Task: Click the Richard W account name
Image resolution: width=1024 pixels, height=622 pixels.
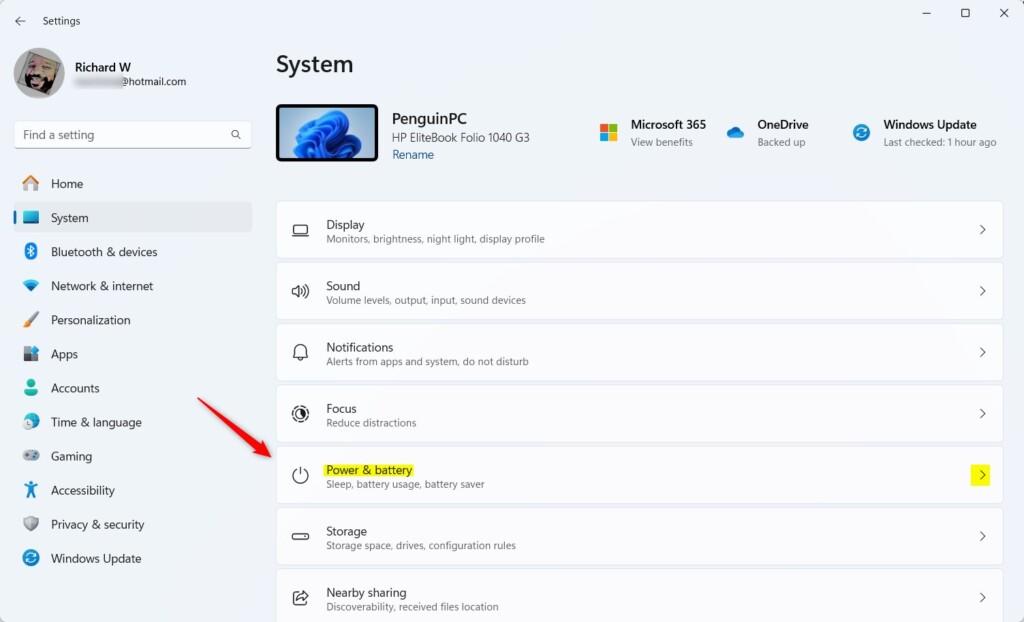Action: click(103, 67)
